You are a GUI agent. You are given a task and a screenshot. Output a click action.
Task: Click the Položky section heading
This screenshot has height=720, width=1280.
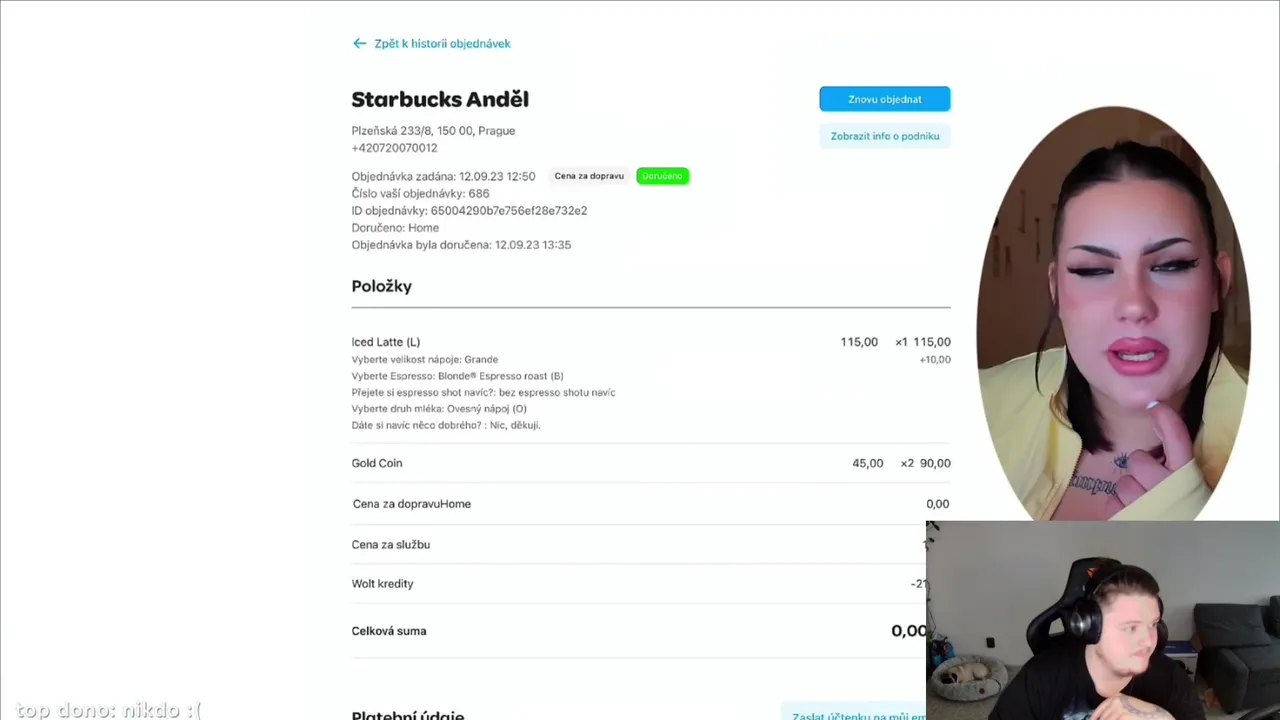(382, 286)
